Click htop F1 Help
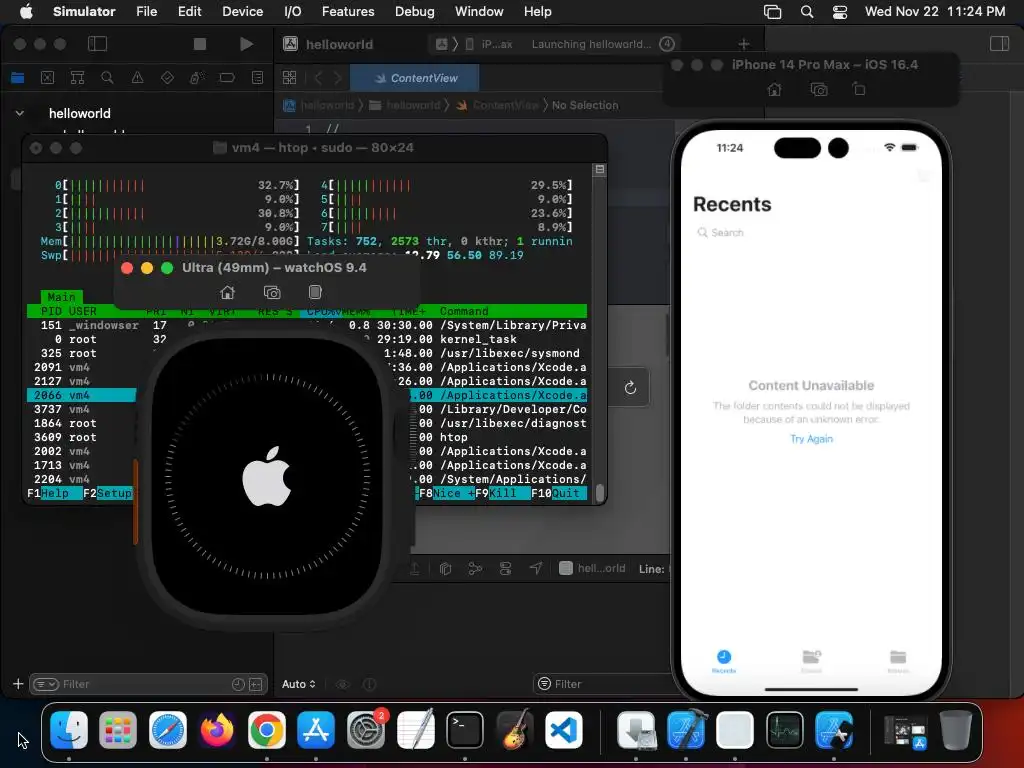This screenshot has height=768, width=1024. tap(55, 493)
